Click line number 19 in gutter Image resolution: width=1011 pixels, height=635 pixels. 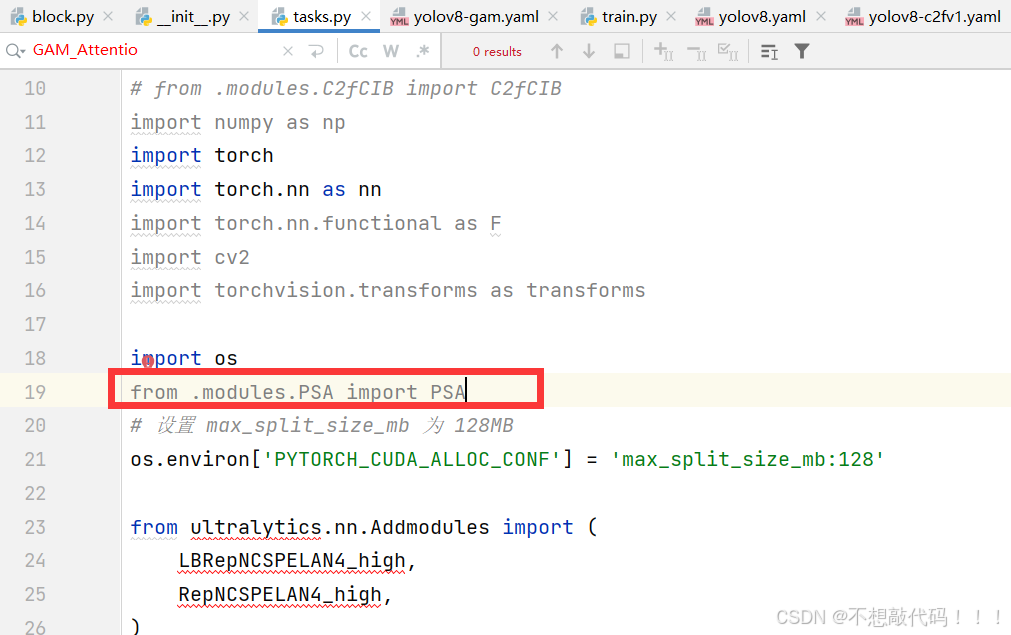[x=35, y=392]
